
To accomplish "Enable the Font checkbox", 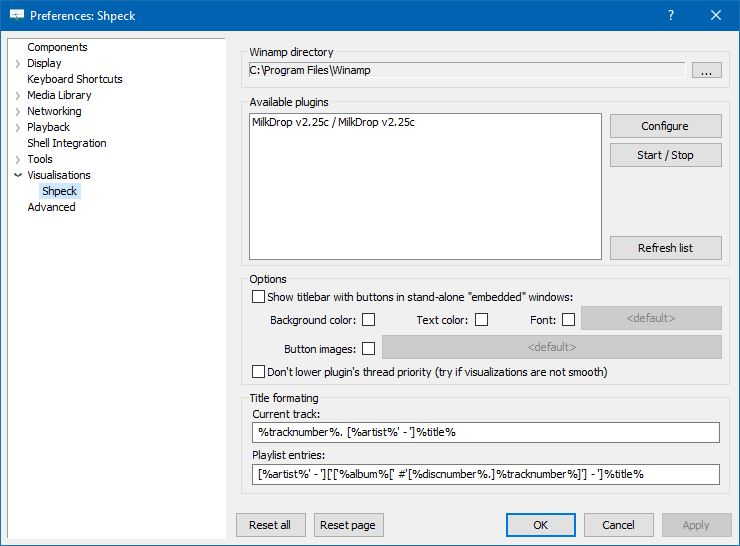I will coord(568,320).
